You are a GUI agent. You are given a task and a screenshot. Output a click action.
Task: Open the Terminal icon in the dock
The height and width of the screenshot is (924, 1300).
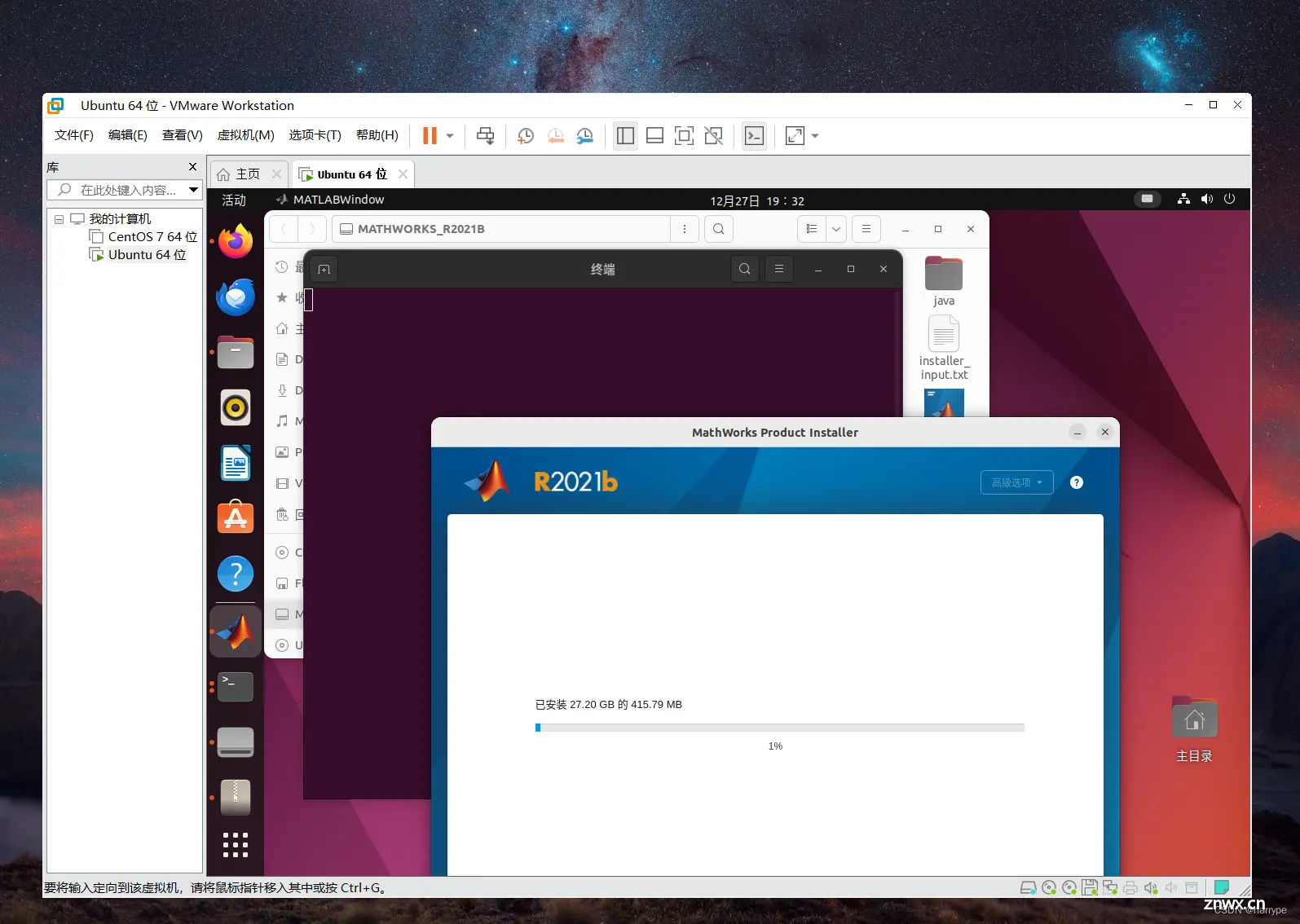236,687
